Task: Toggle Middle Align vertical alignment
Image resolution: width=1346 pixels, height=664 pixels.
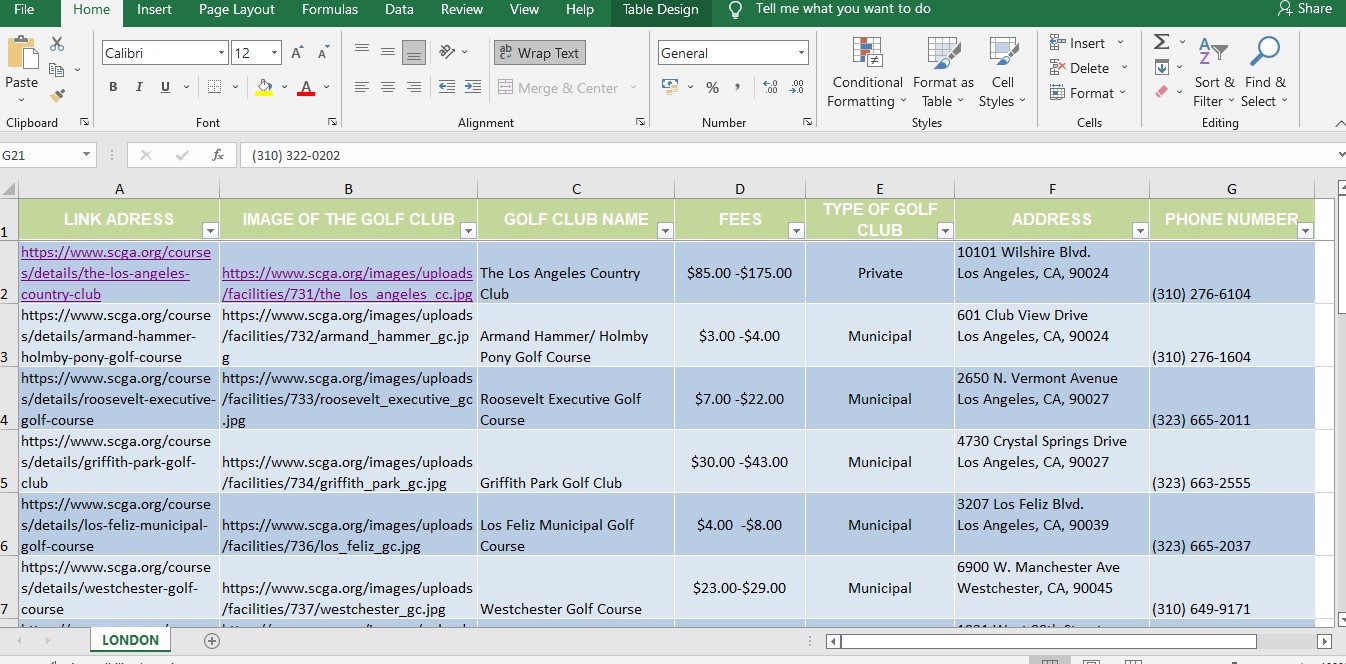Action: click(388, 52)
